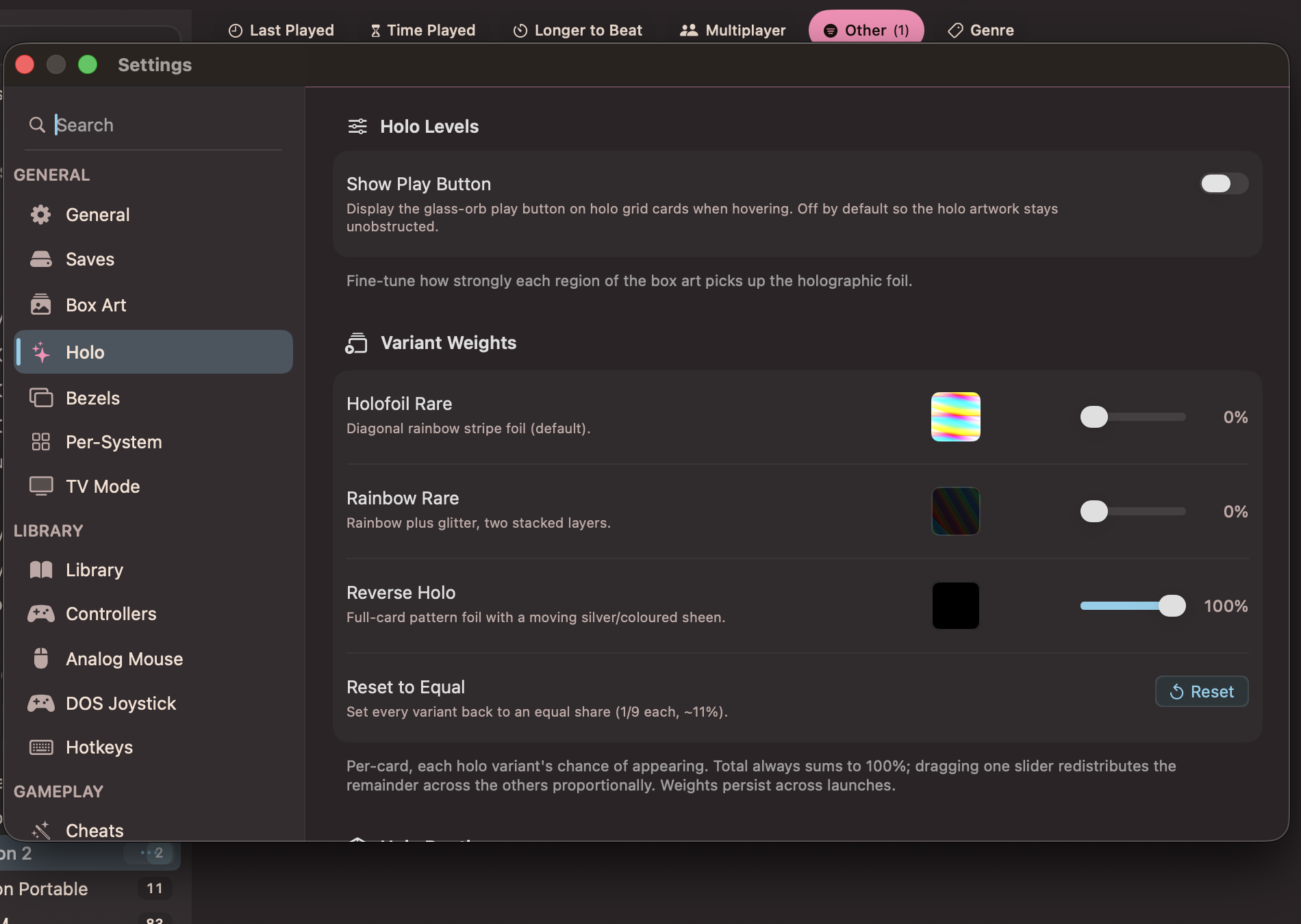Image resolution: width=1301 pixels, height=924 pixels.
Task: Click the Rainbow Rare preview swatch
Action: [956, 511]
